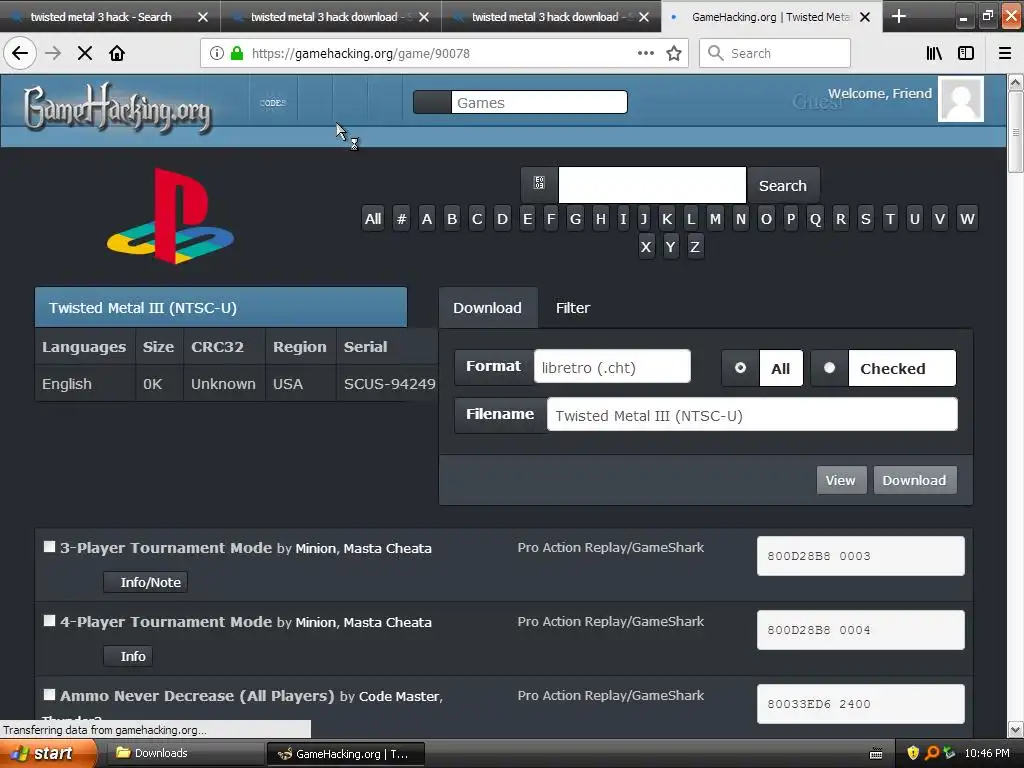Open page actions three-dot menu
The width and height of the screenshot is (1024, 768).
tap(645, 53)
